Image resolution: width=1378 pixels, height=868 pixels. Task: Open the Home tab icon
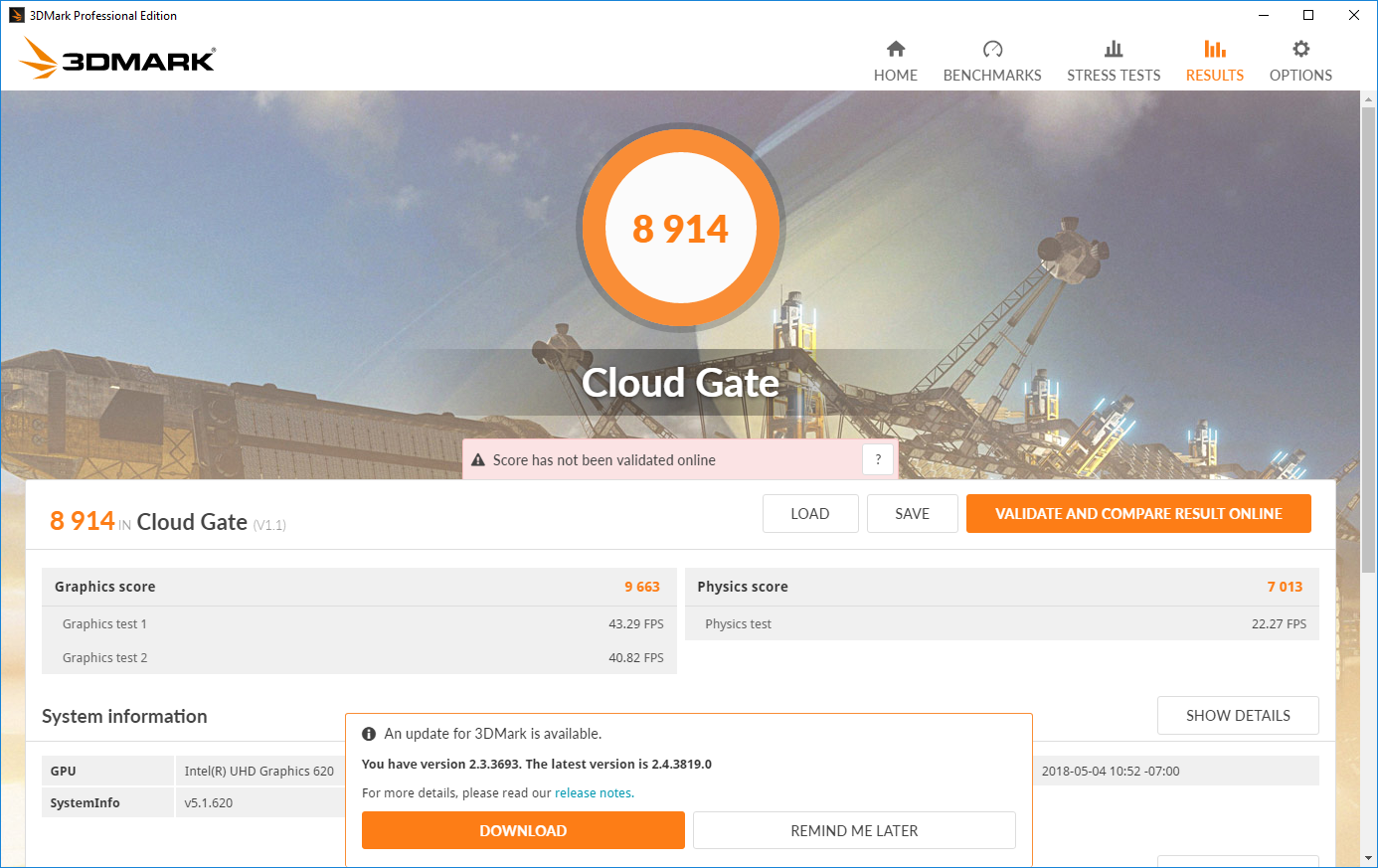[x=896, y=49]
